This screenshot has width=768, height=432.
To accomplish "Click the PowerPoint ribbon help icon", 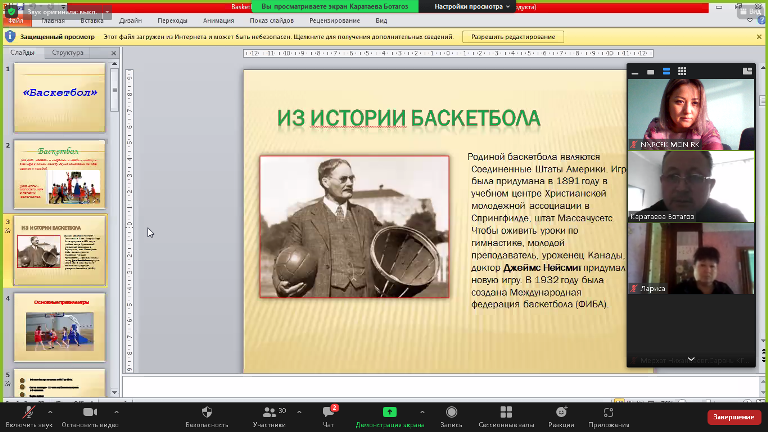I will [x=762, y=21].
